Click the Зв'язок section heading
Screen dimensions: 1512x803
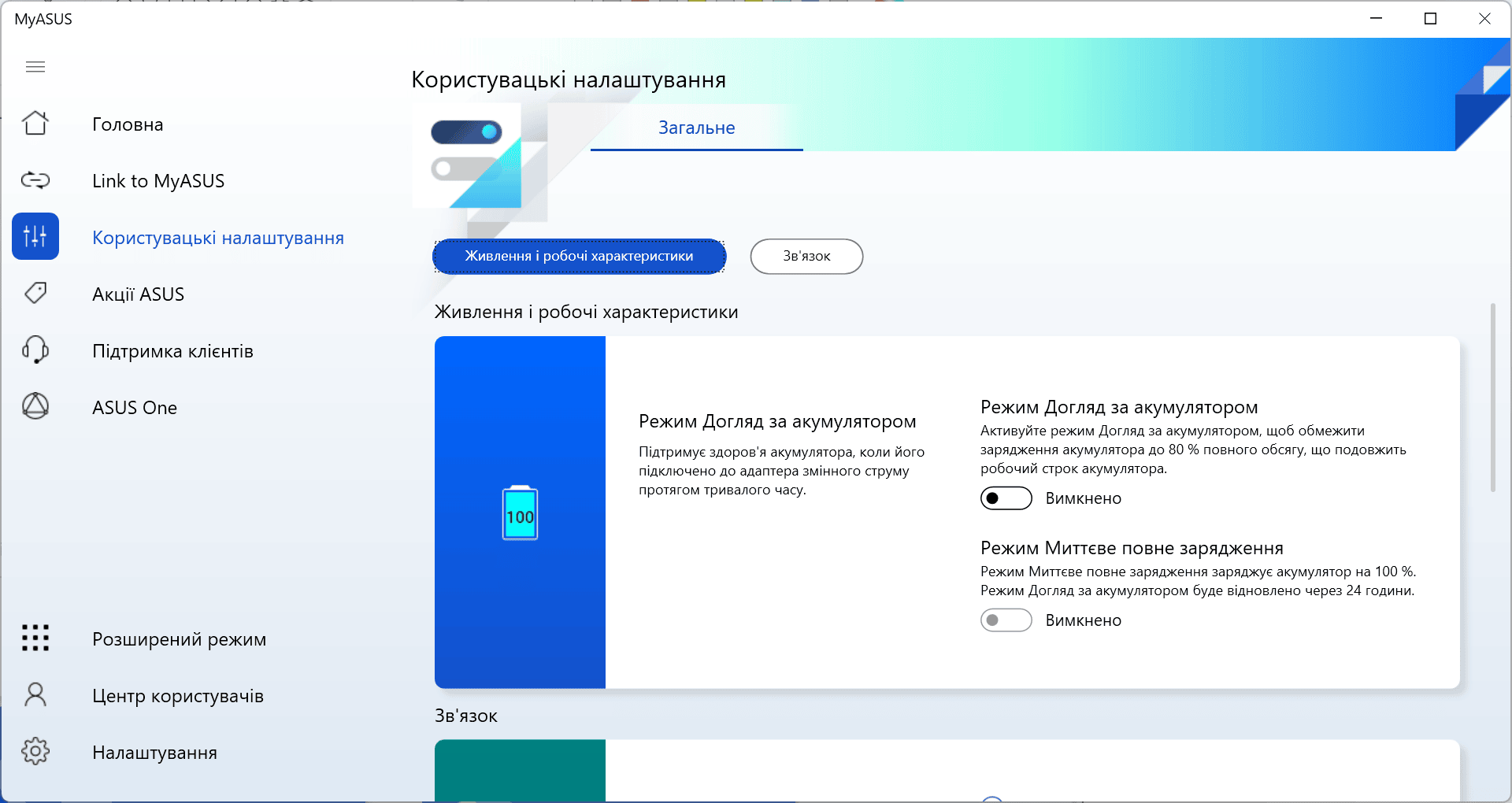tap(466, 716)
